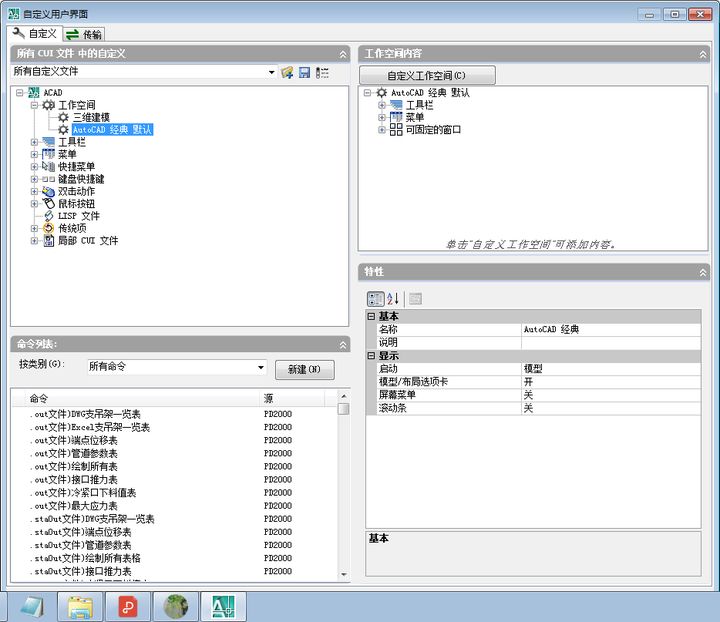
Task: Expand the 快捷菜单 node
Action: click(34, 167)
